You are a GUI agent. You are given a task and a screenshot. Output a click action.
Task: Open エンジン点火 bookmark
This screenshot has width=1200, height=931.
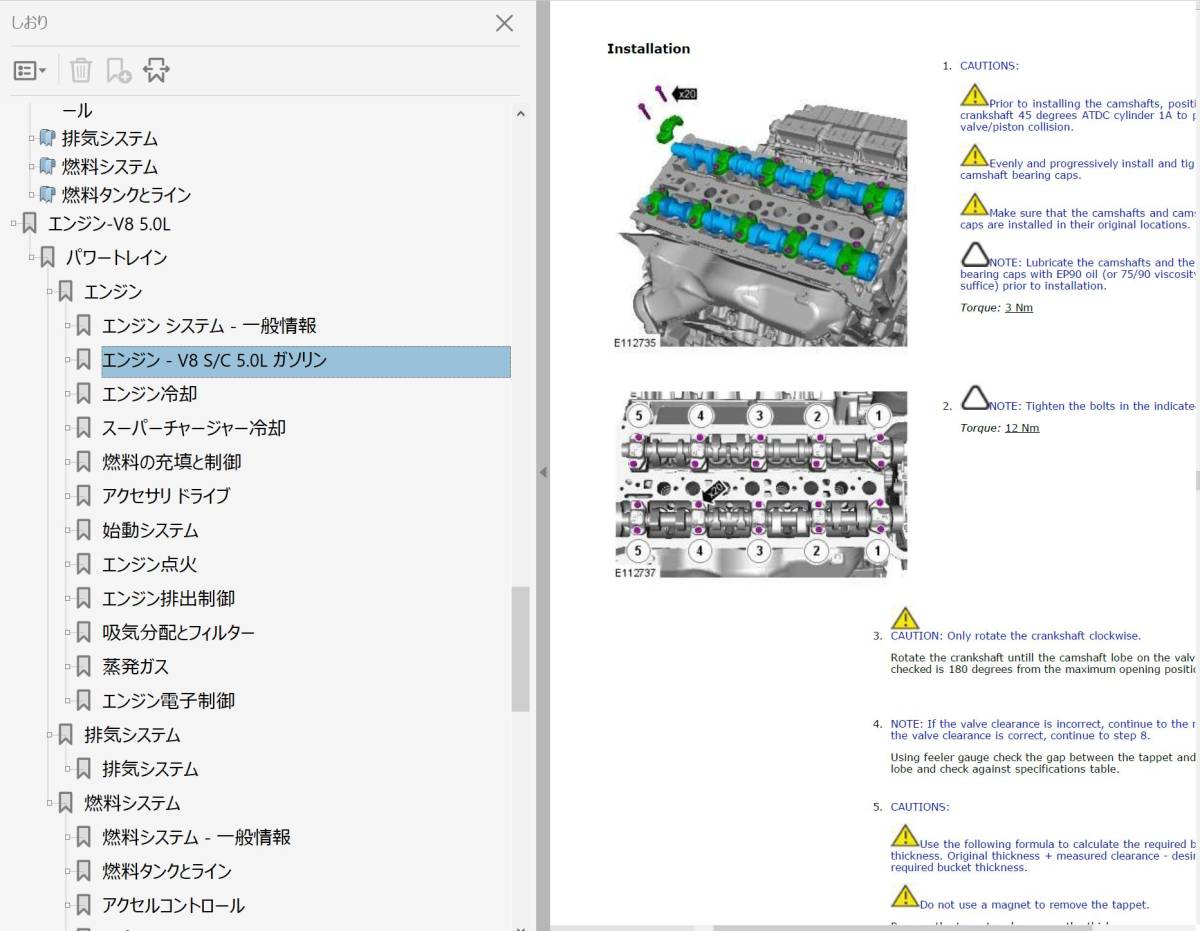coord(149,564)
